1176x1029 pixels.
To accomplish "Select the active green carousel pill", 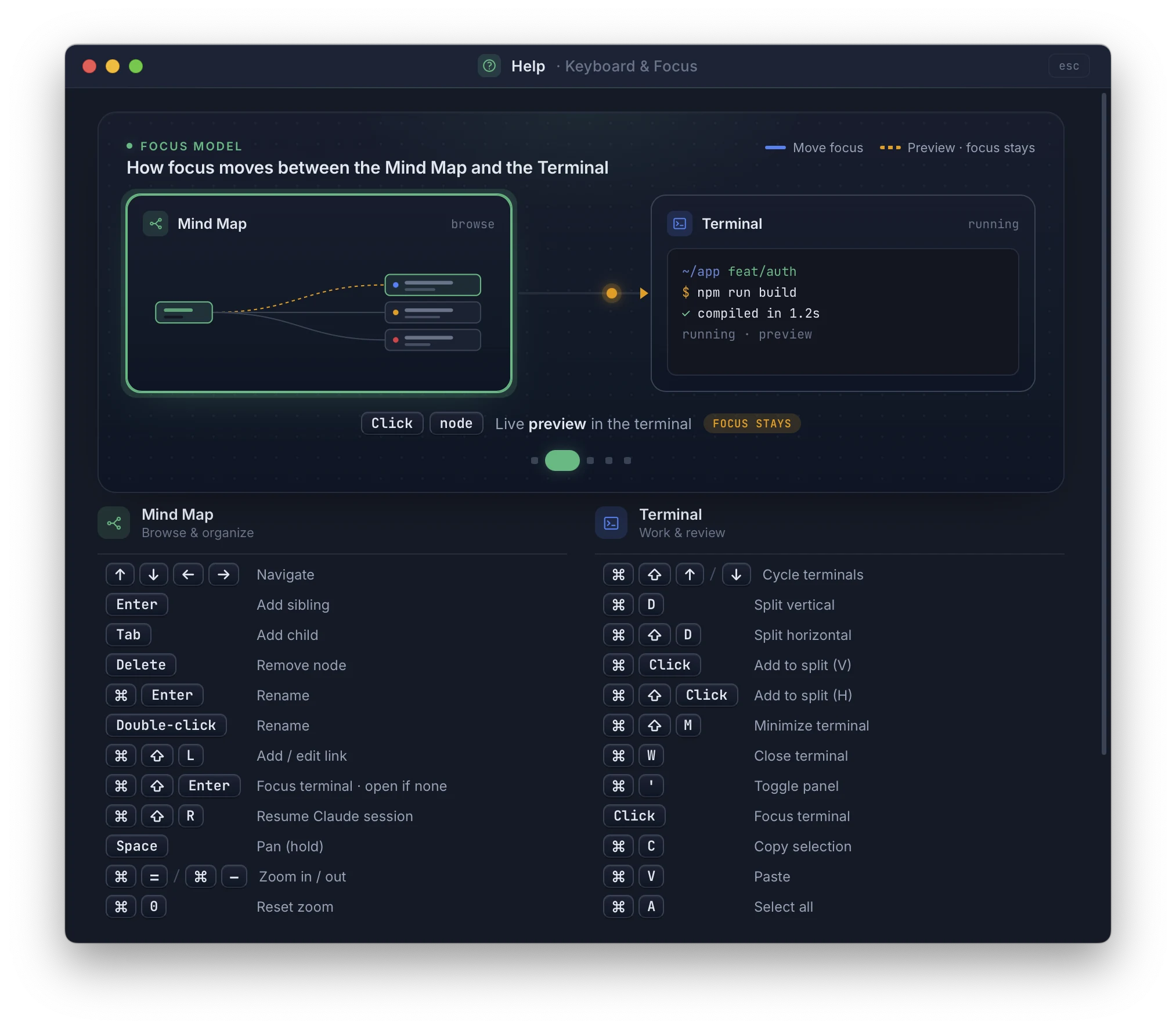I will click(x=562, y=460).
